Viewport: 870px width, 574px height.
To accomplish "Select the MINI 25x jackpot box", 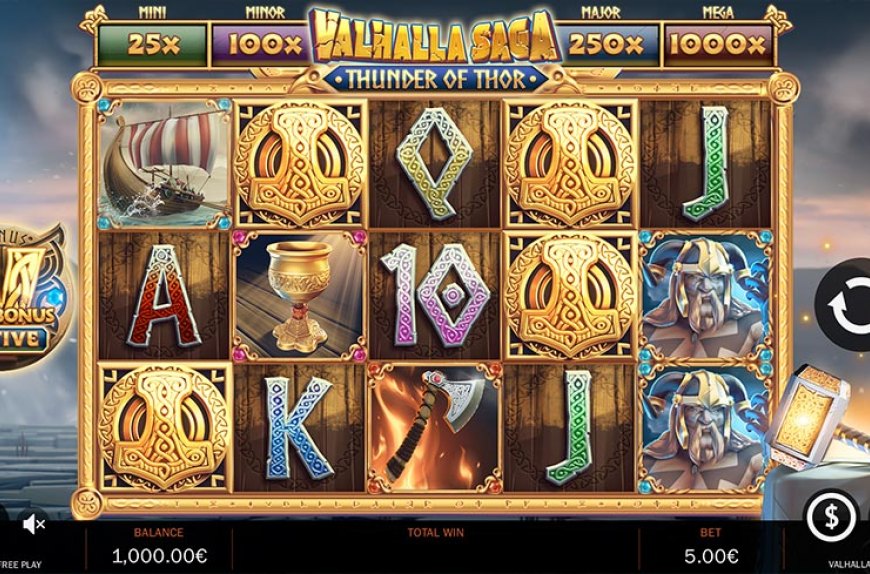I will 152,45.
